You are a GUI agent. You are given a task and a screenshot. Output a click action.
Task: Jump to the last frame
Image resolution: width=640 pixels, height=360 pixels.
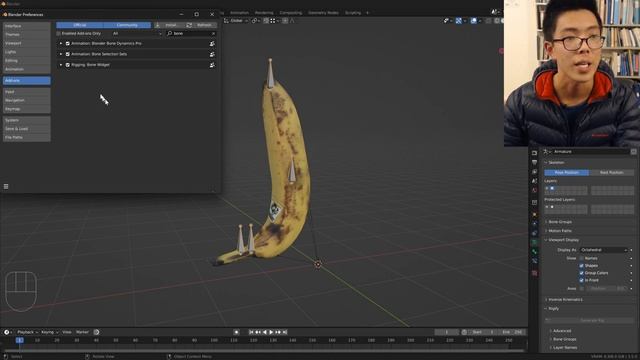(285, 332)
